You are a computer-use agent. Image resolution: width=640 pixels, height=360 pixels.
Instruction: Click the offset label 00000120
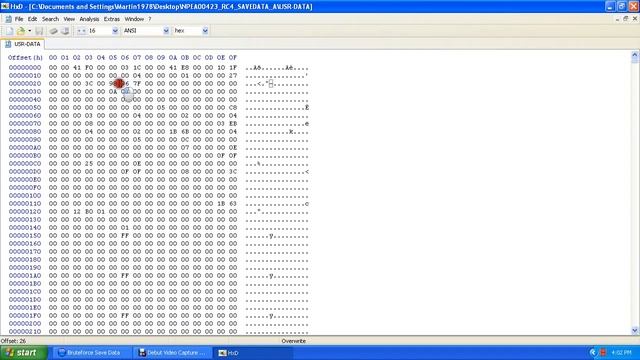(x=25, y=211)
